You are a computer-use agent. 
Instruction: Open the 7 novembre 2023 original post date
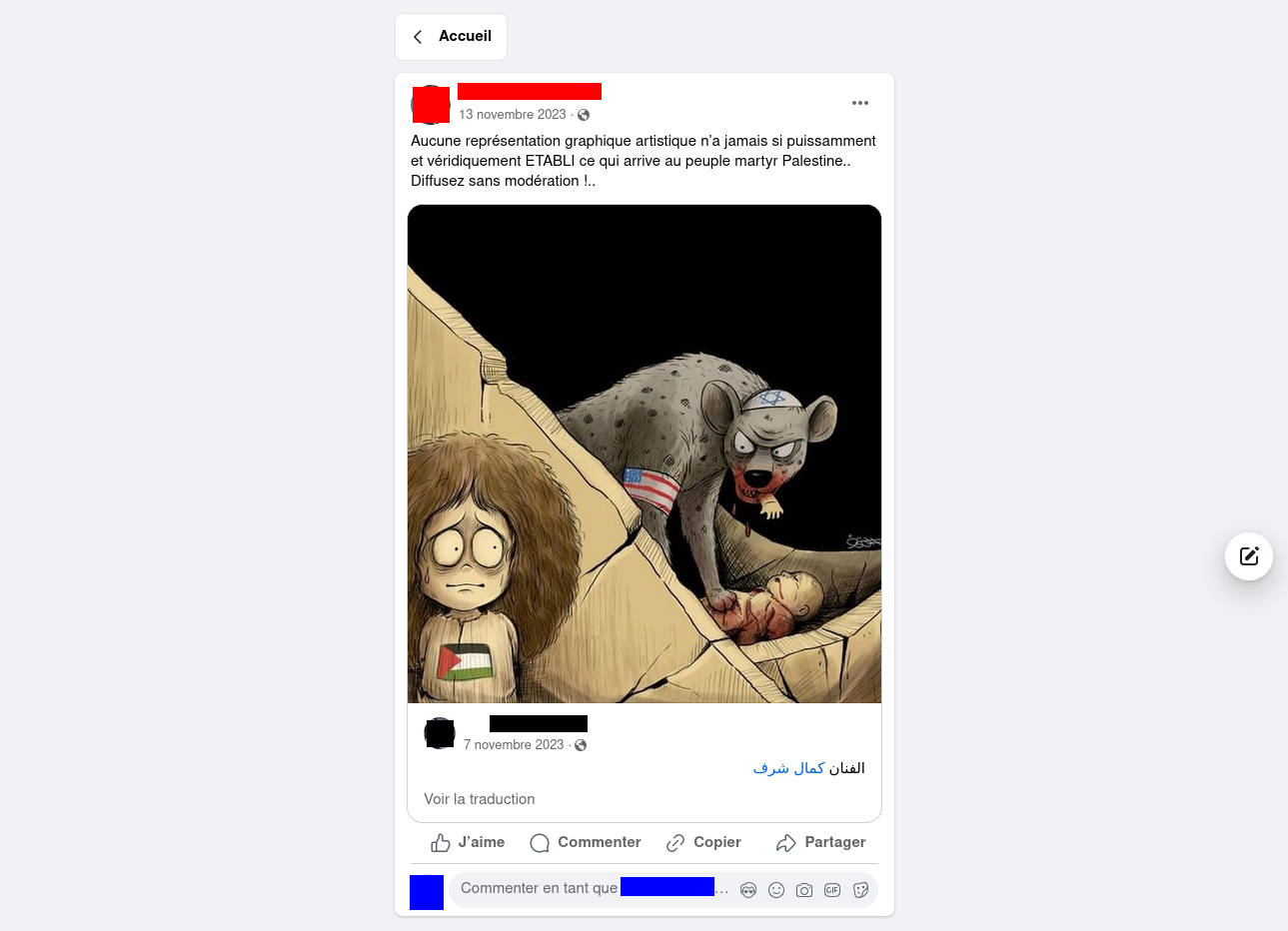click(514, 745)
